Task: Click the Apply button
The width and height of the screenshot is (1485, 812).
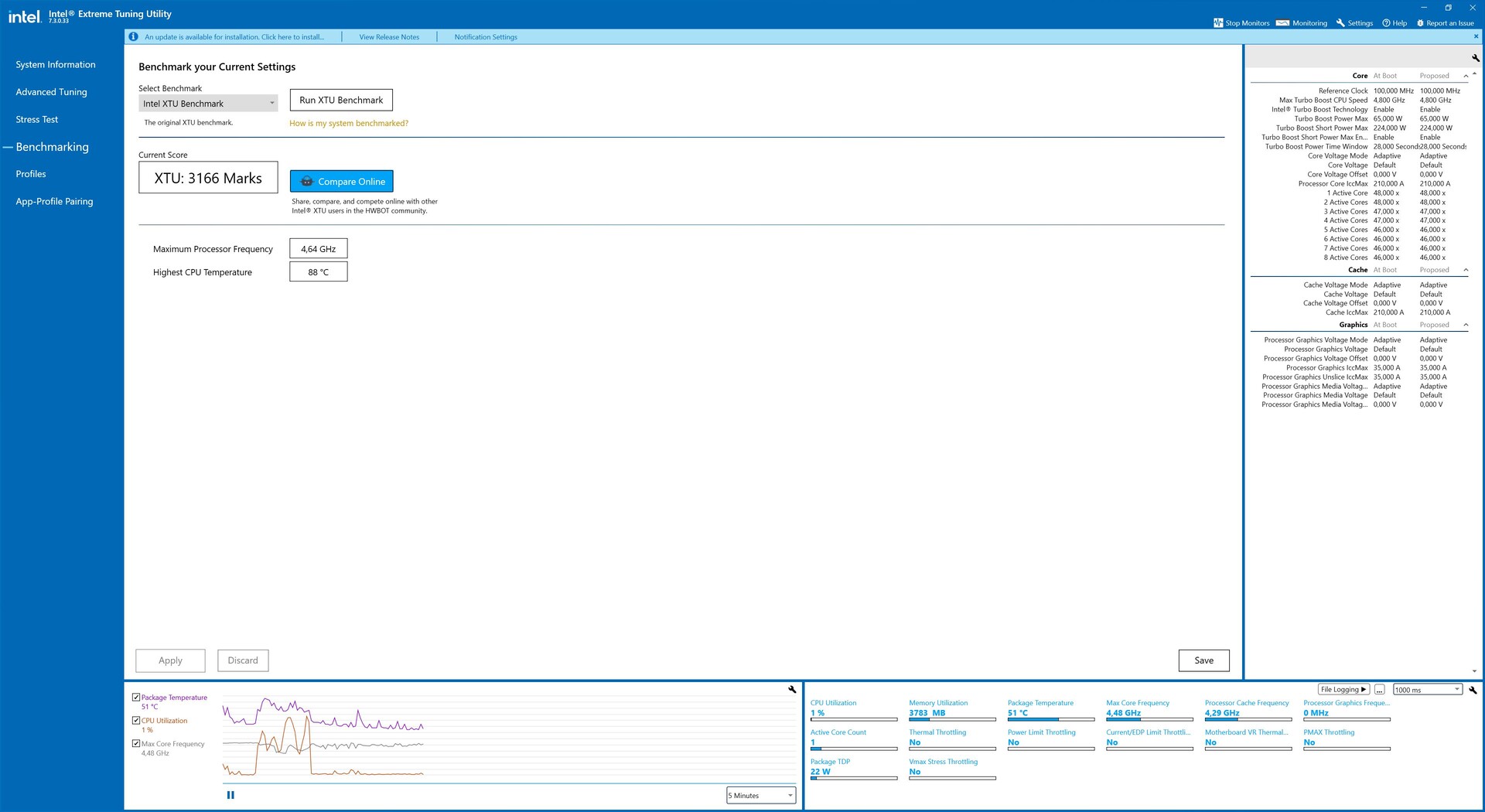Action: 171,660
